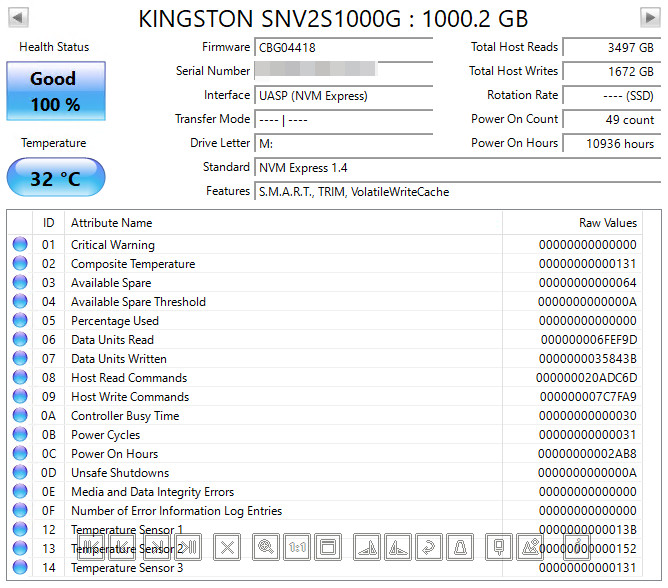
Task: Go to the previous disk with the left arrow
Action: pos(18,18)
